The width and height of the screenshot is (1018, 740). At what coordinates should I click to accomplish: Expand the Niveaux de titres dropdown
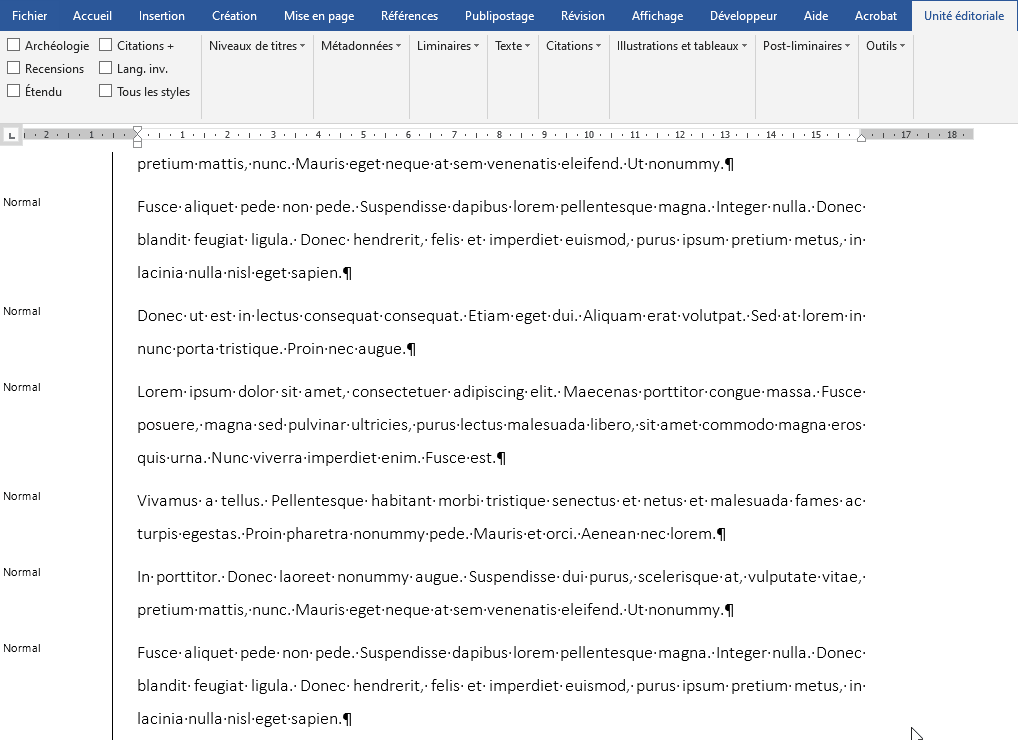coord(257,45)
